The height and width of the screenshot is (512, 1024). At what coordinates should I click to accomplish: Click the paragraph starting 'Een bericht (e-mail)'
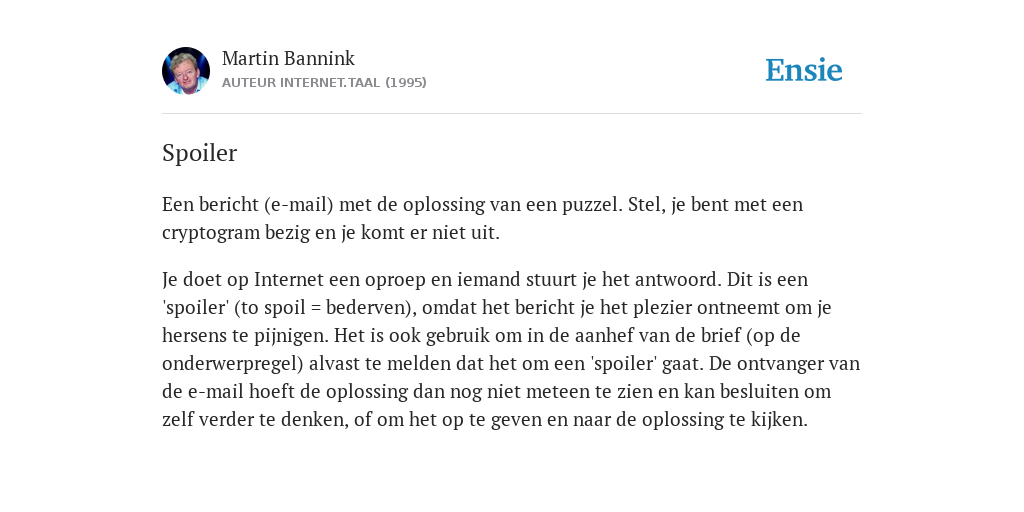[483, 218]
